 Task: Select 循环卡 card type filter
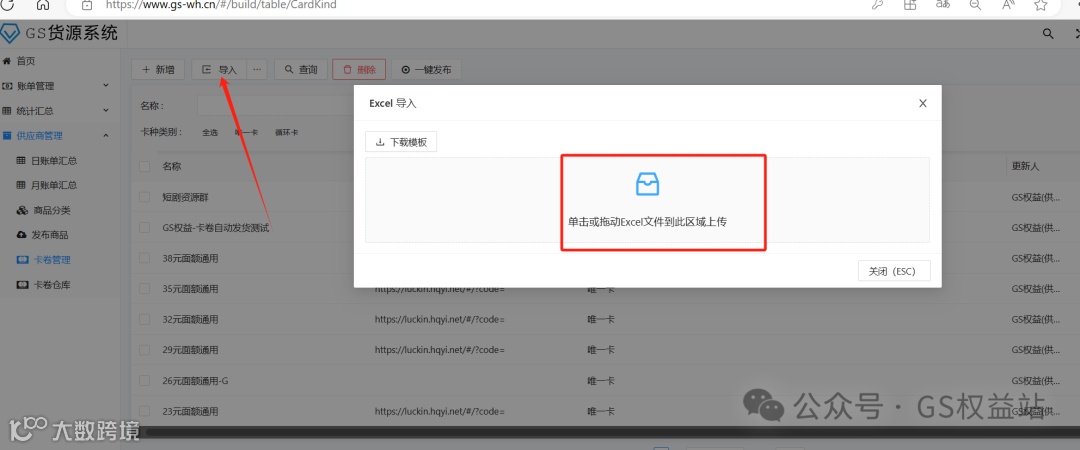[x=287, y=132]
